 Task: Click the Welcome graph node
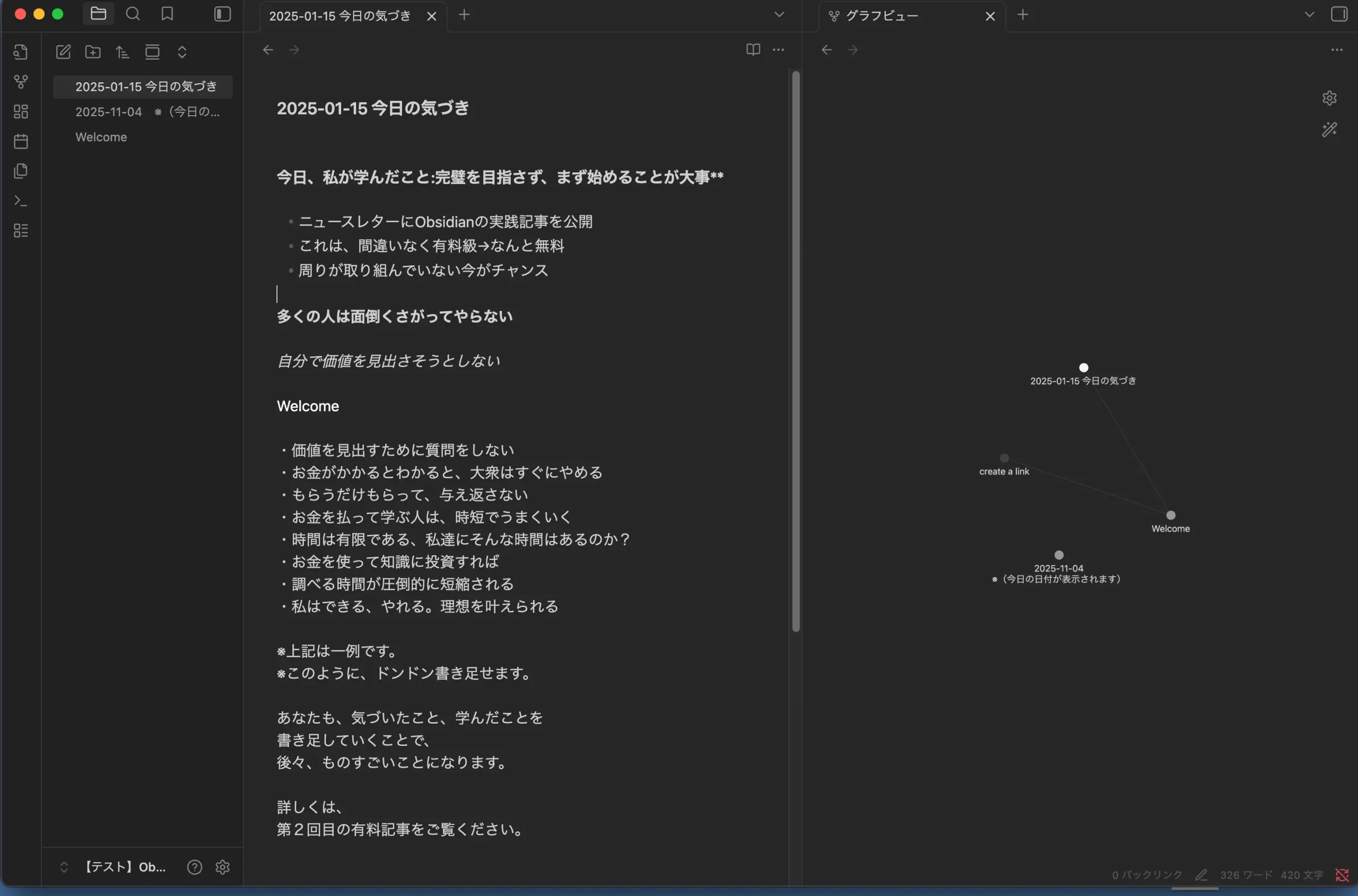coord(1171,515)
